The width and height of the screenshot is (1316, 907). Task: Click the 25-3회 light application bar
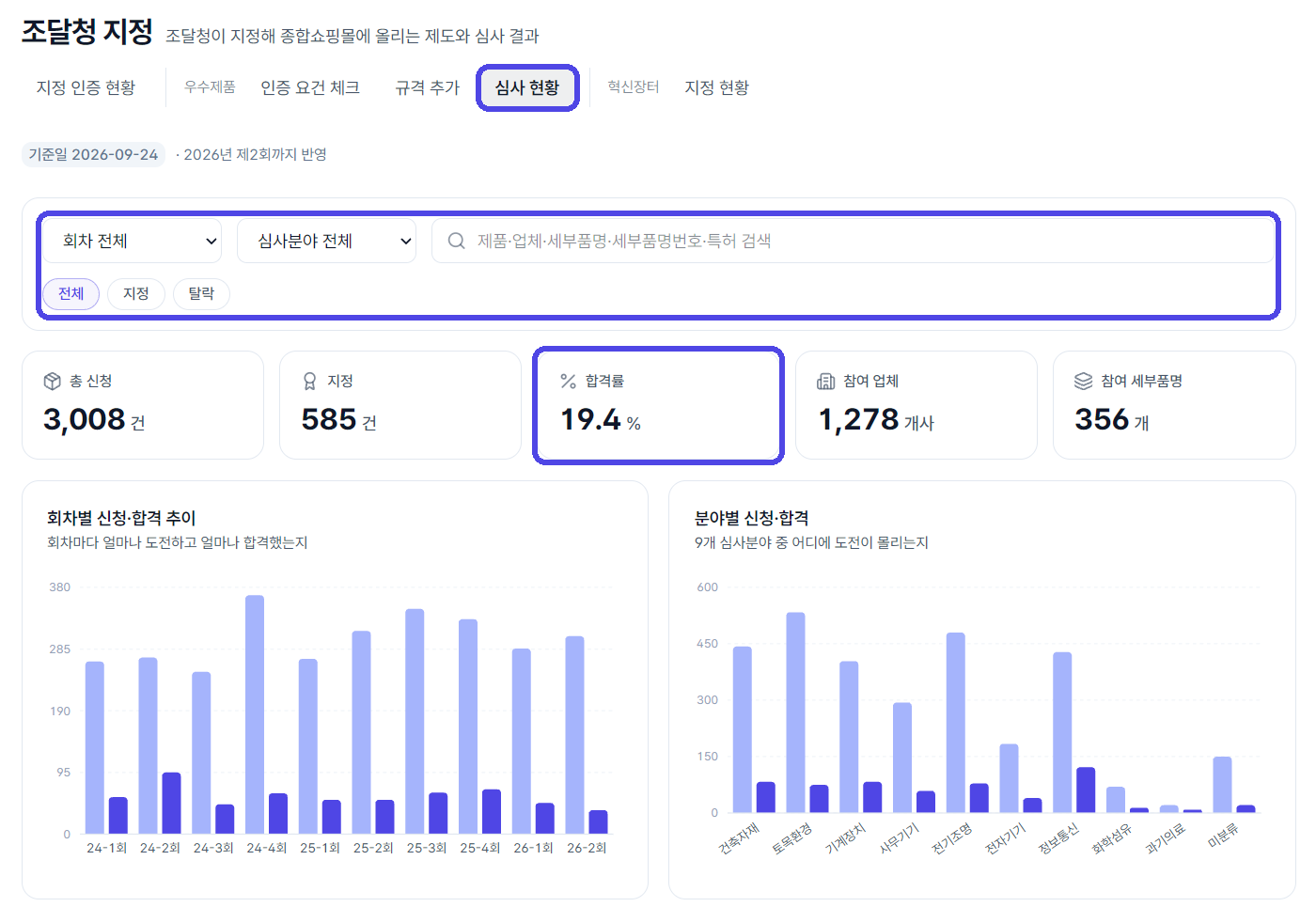tap(415, 721)
